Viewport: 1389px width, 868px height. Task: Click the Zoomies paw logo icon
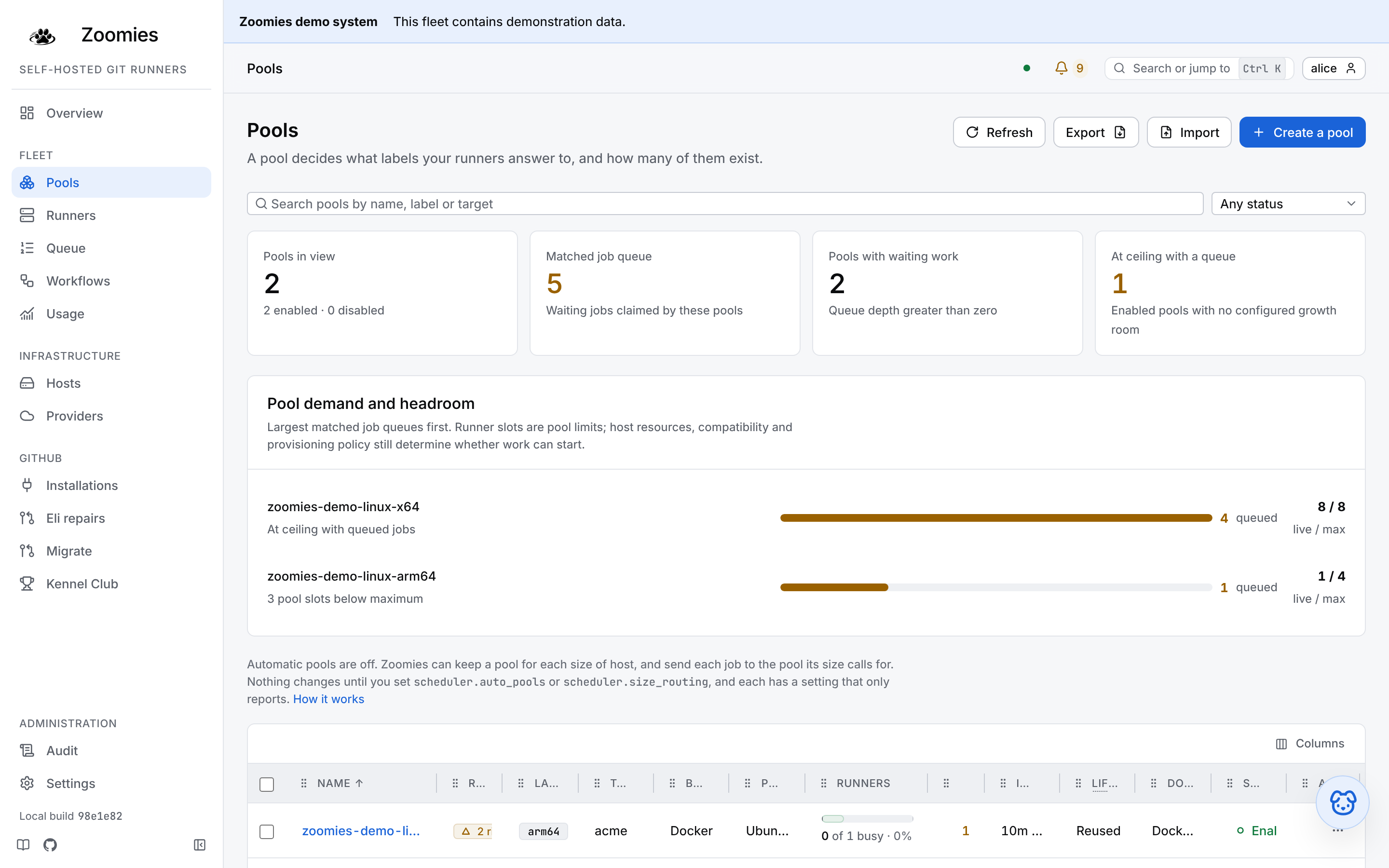point(42,36)
